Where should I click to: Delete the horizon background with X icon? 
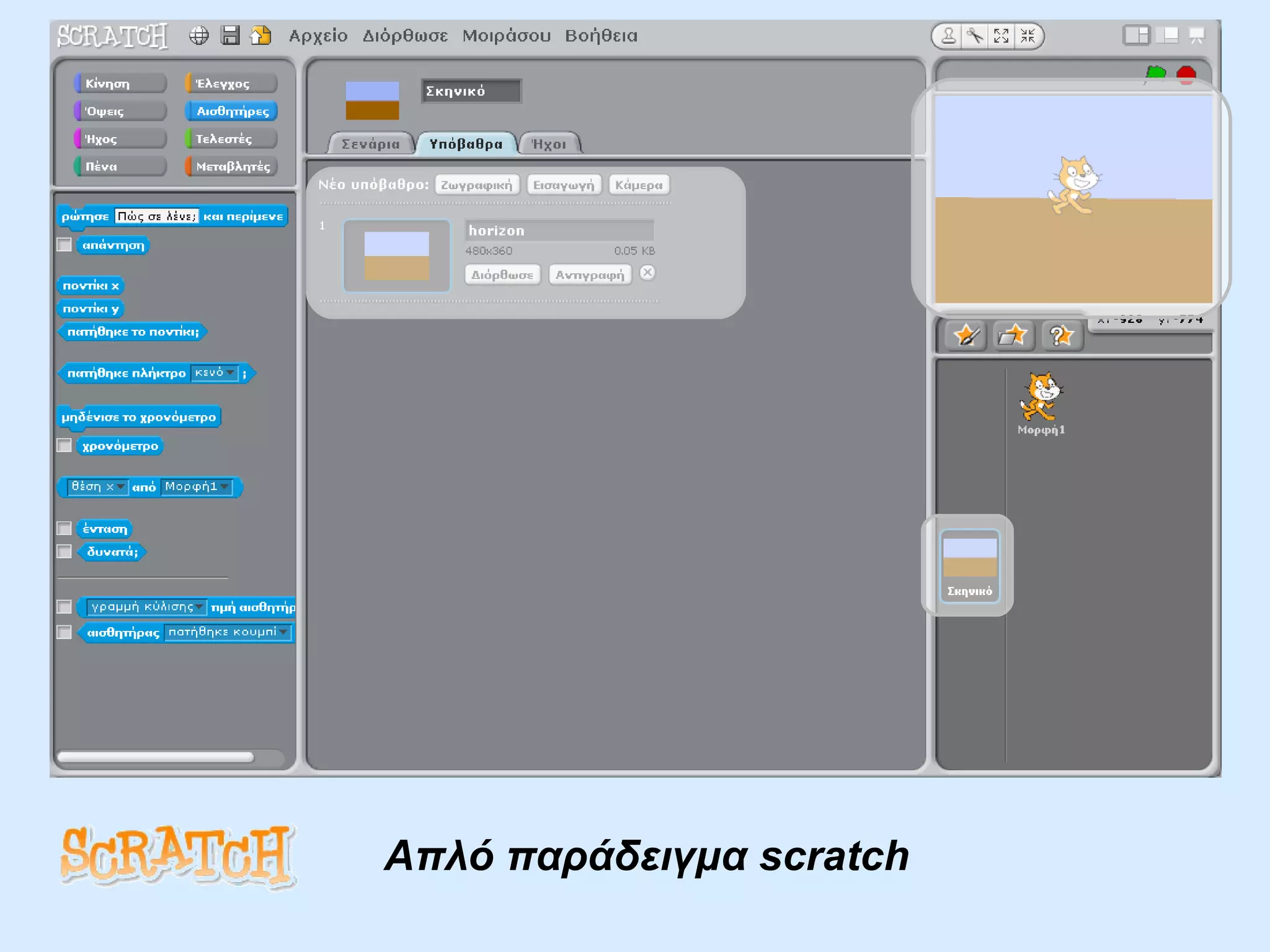pos(647,273)
